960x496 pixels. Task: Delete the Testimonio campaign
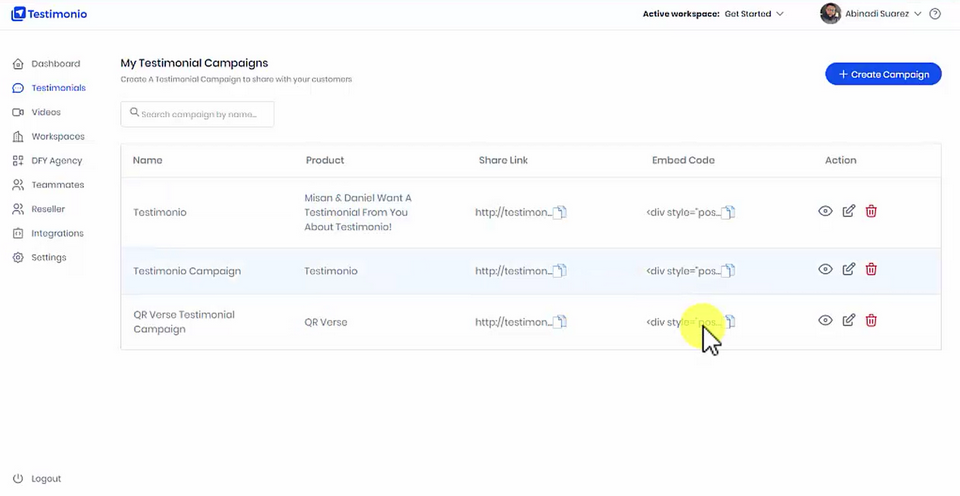point(871,211)
